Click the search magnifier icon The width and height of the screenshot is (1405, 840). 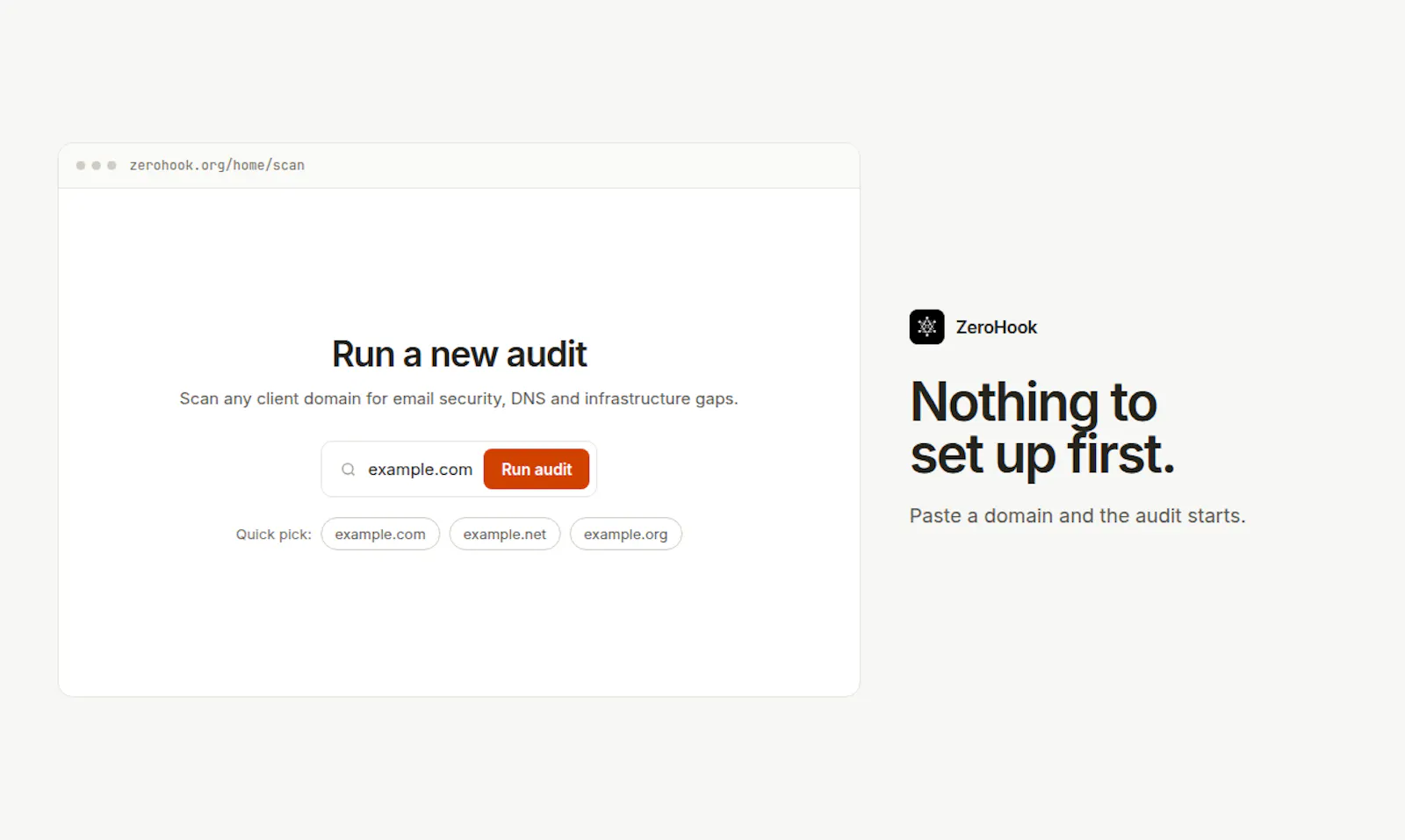[349, 470]
